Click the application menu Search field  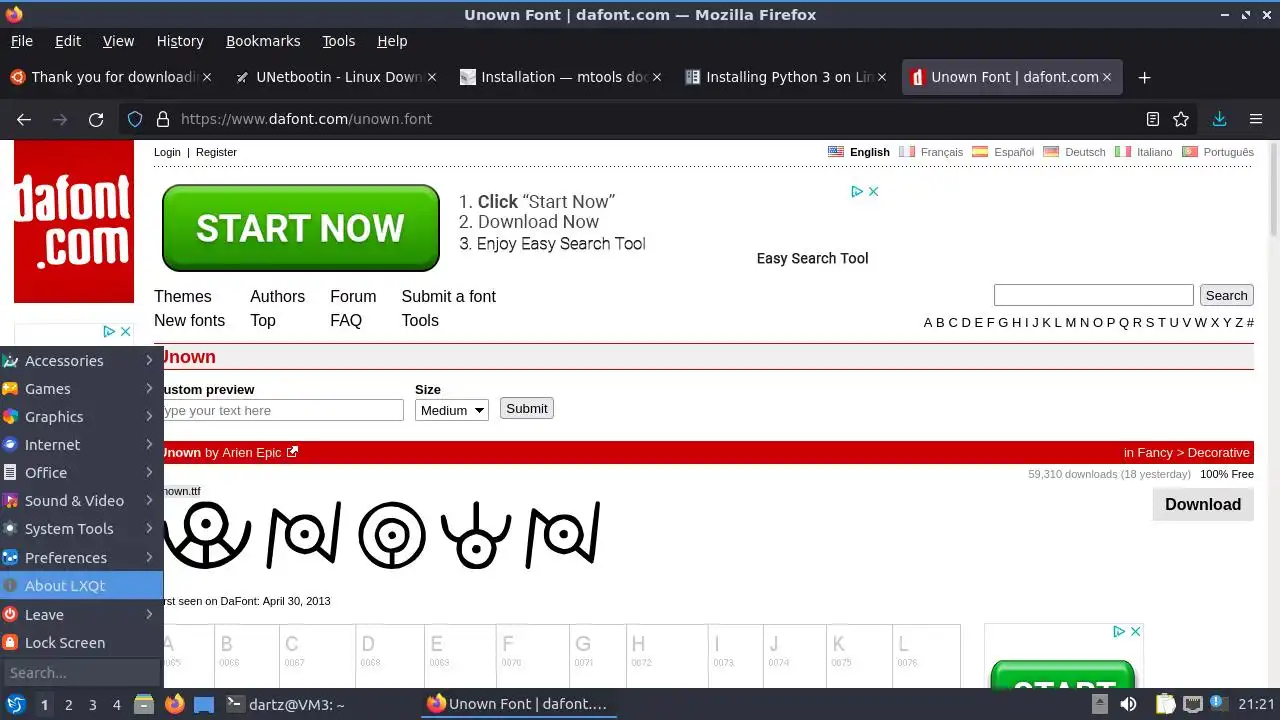[81, 672]
